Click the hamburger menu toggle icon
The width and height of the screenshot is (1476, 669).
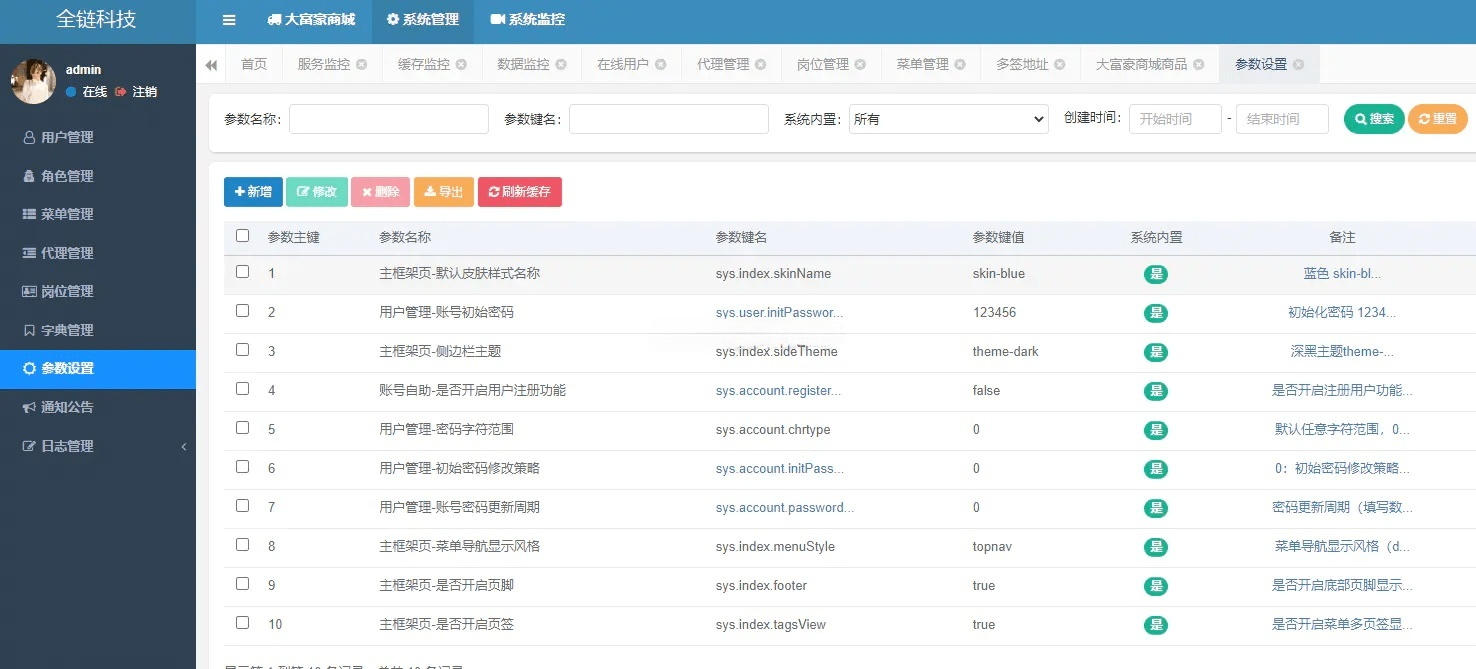[x=228, y=20]
